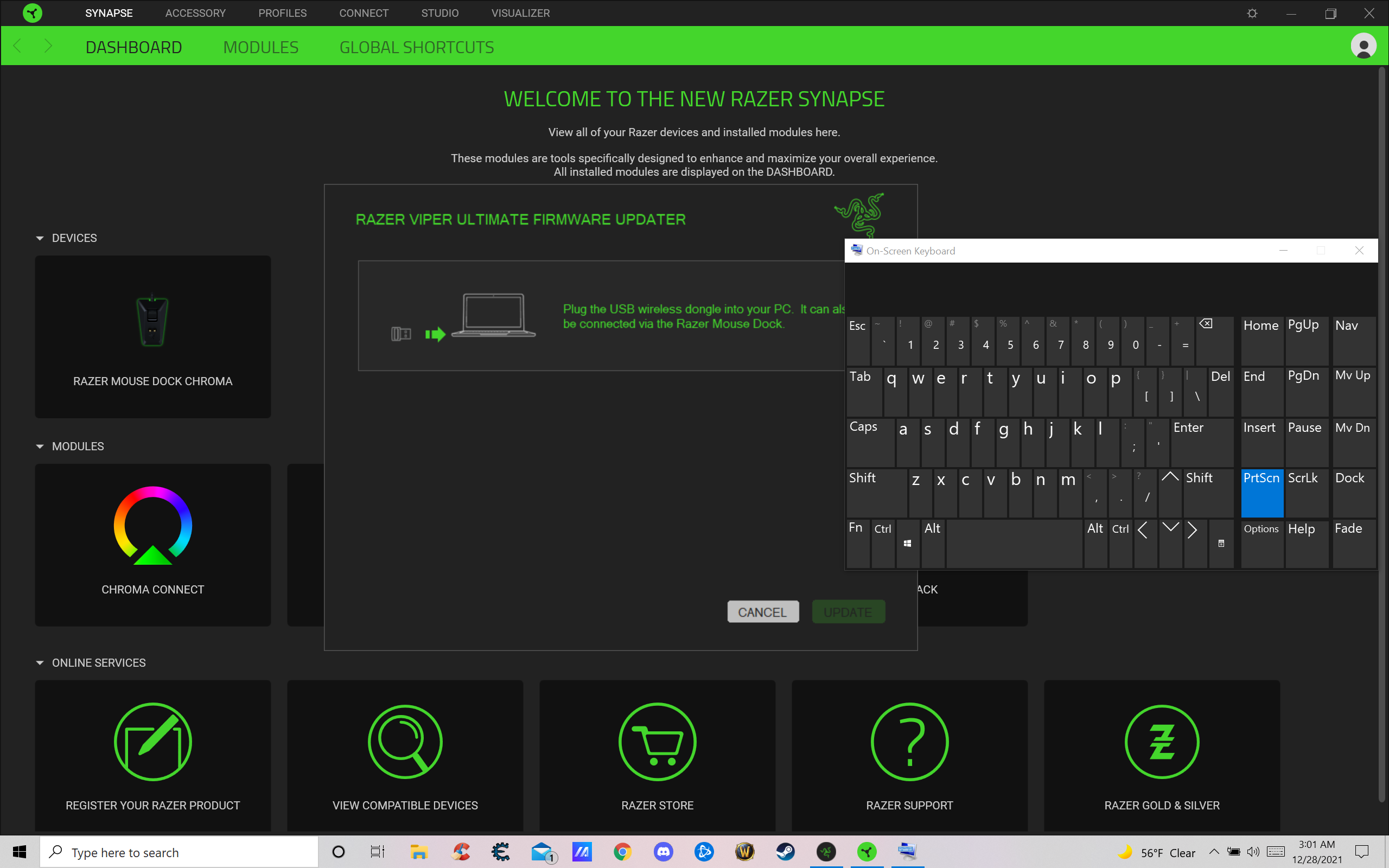Click Help on On-Screen Keyboard

[1307, 544]
